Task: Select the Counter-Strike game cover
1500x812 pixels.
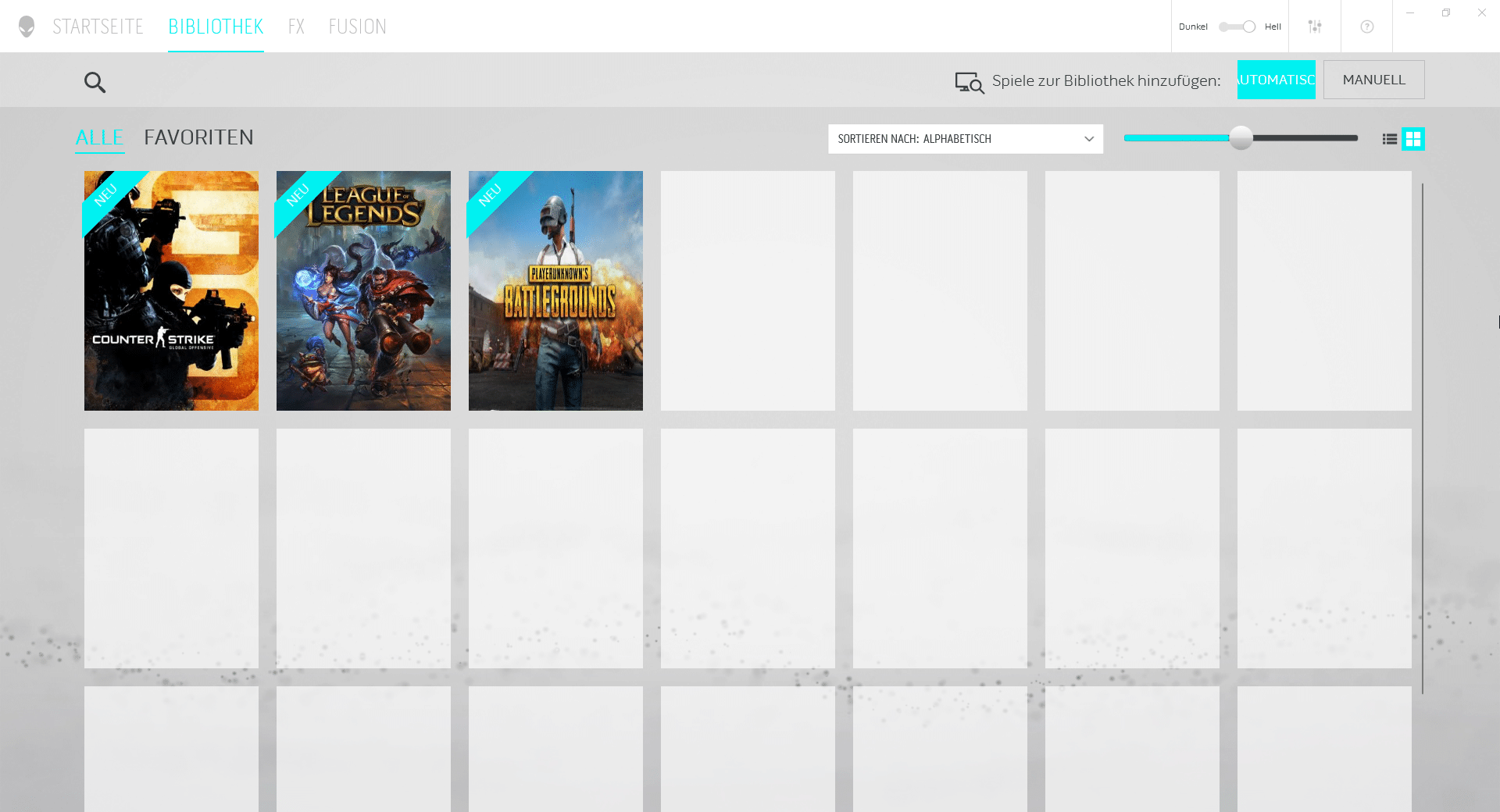Action: (171, 290)
